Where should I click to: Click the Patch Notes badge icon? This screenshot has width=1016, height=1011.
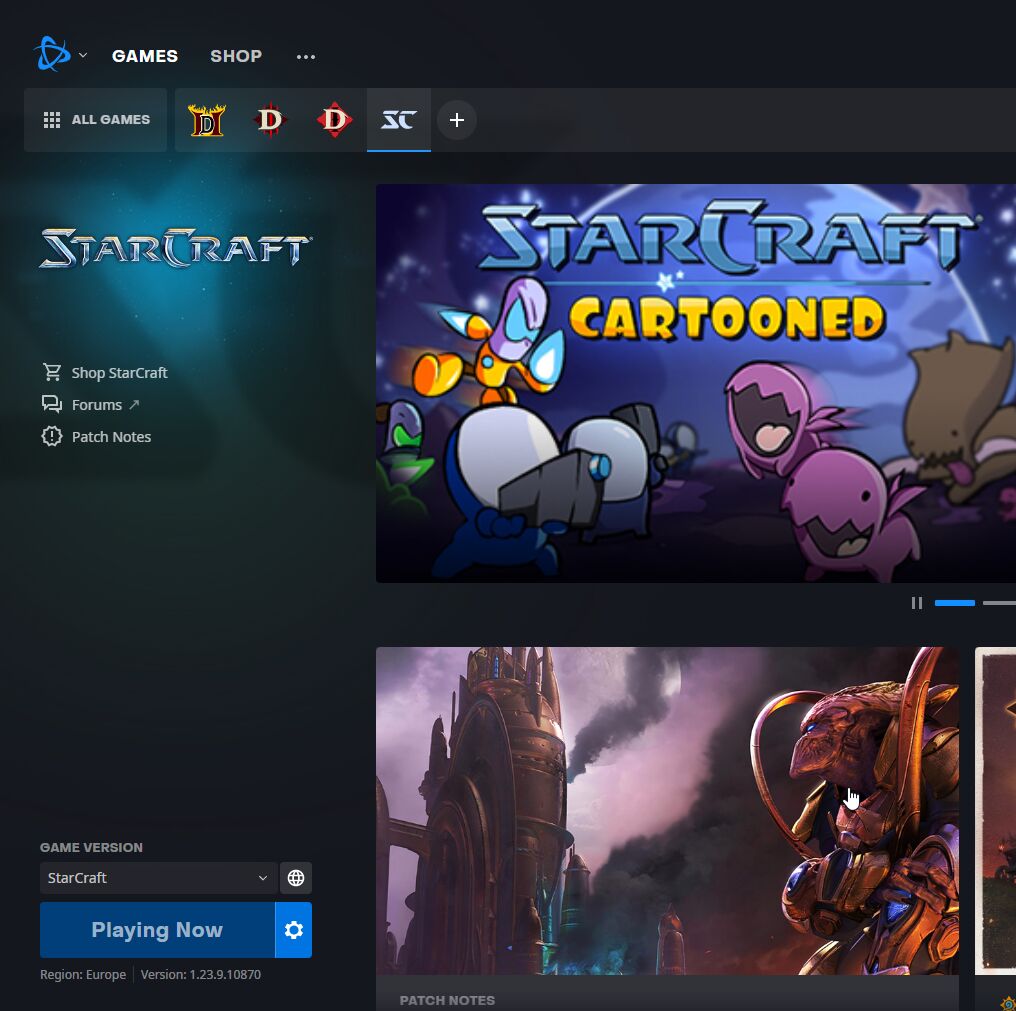pos(52,436)
